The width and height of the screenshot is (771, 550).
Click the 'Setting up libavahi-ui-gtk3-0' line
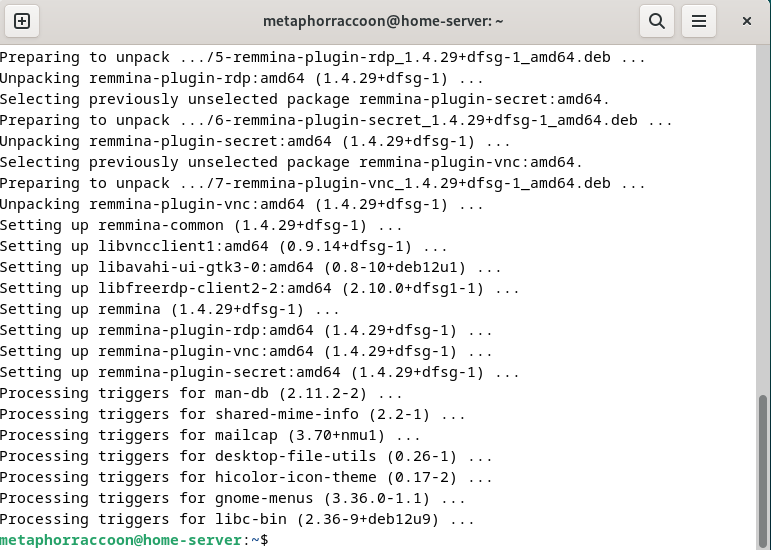tap(251, 267)
